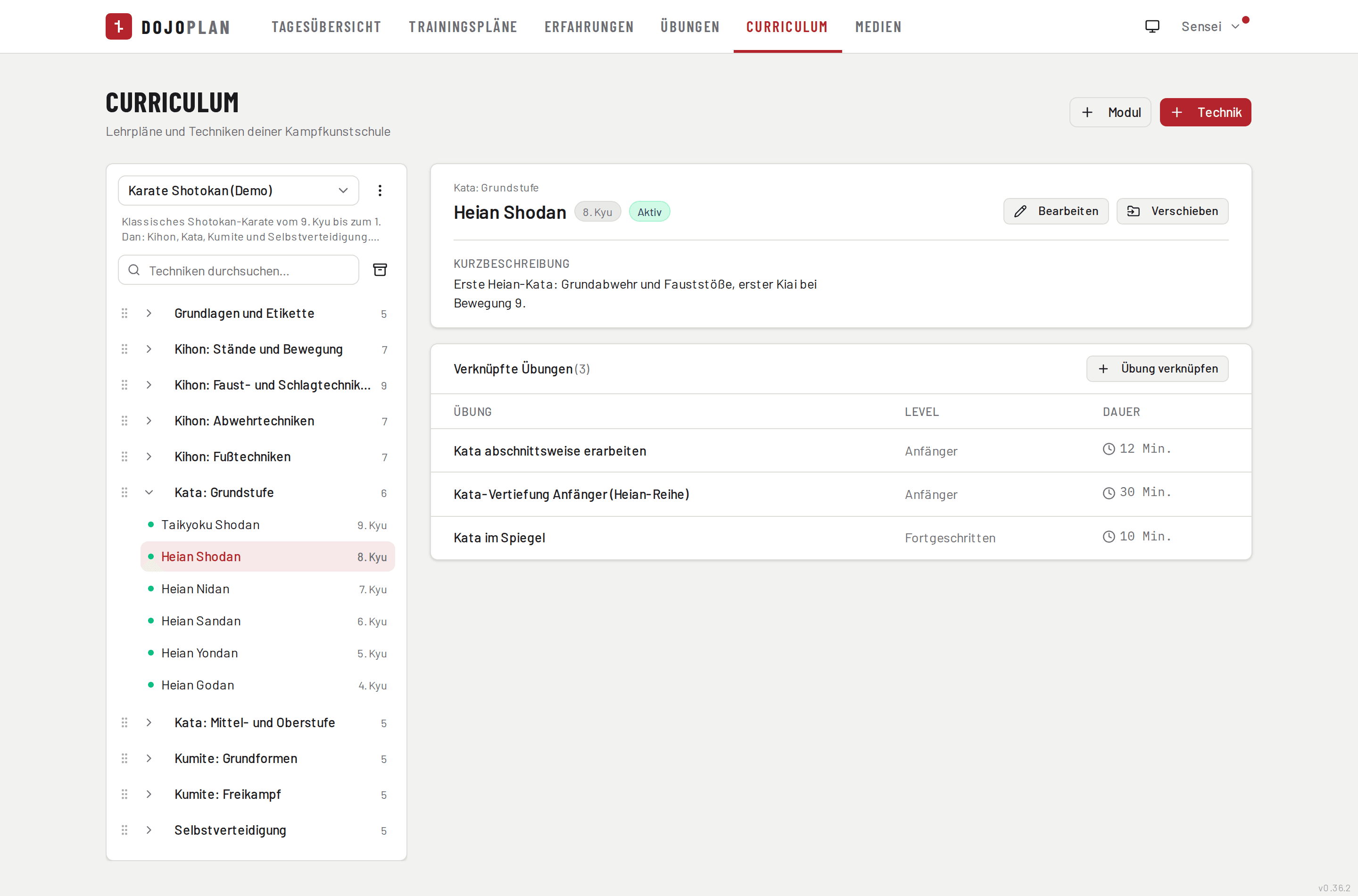Viewport: 1358px width, 896px height.
Task: Click the archive box icon beside search
Action: [380, 270]
